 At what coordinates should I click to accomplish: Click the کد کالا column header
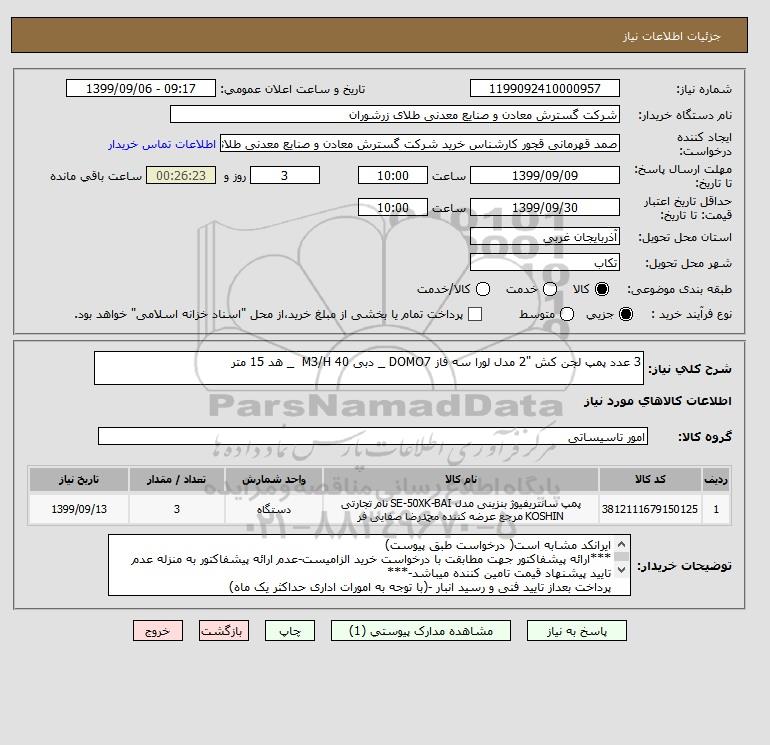click(650, 479)
